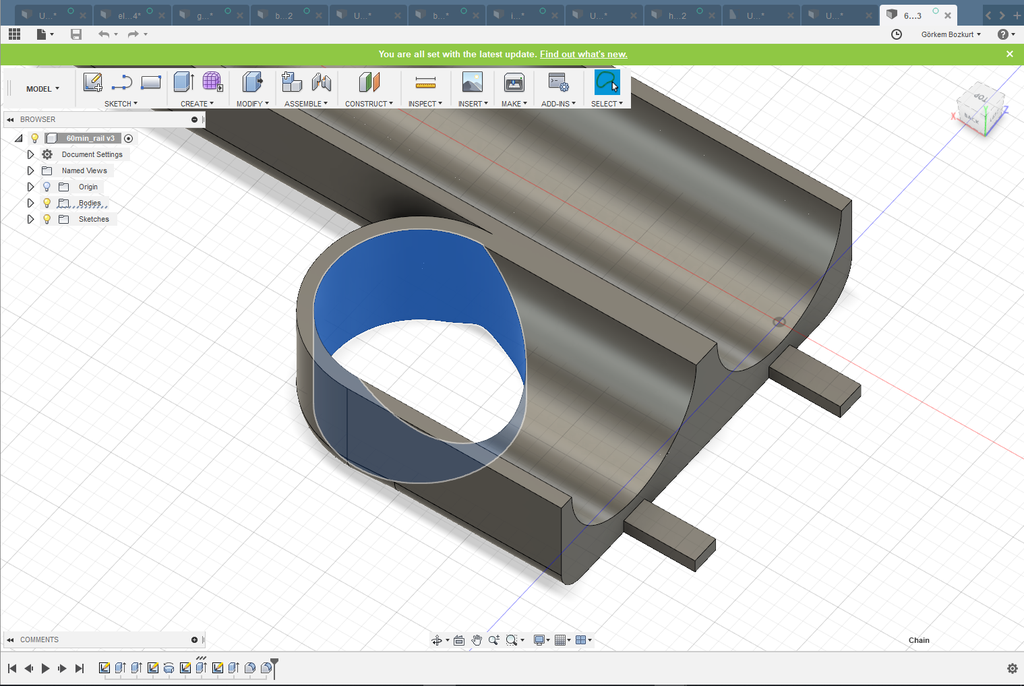Open the MODEL workspace dropdown
Screen dimensions: 1024x686
[x=42, y=89]
